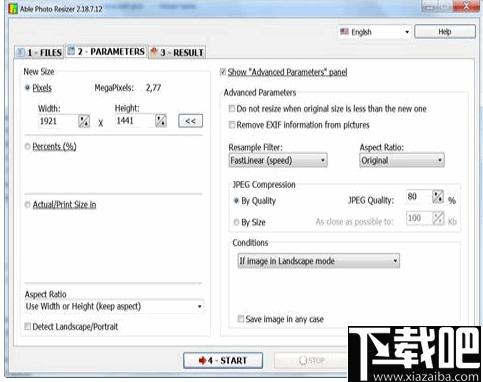This screenshot has width=483, height=382.
Task: Click the double-arrow collapse button
Action: coord(190,121)
